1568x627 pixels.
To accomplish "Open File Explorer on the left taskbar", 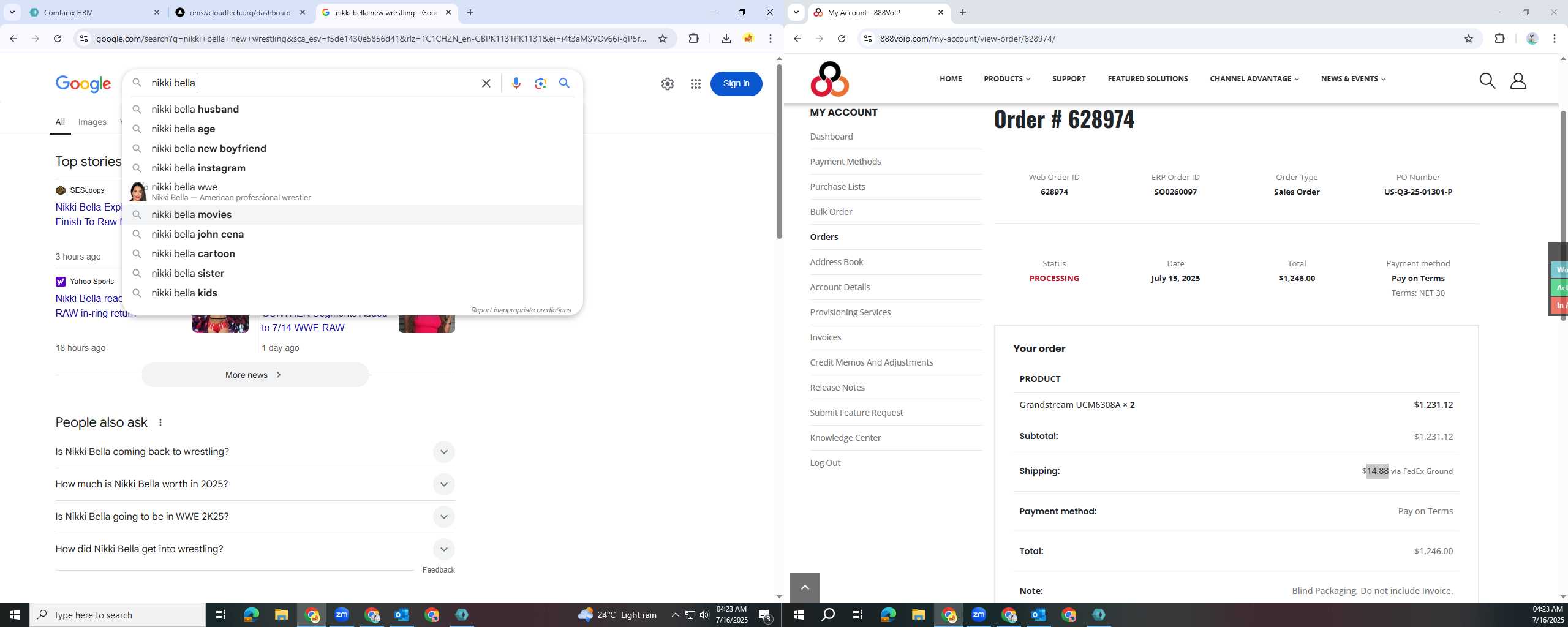I will tap(281, 614).
